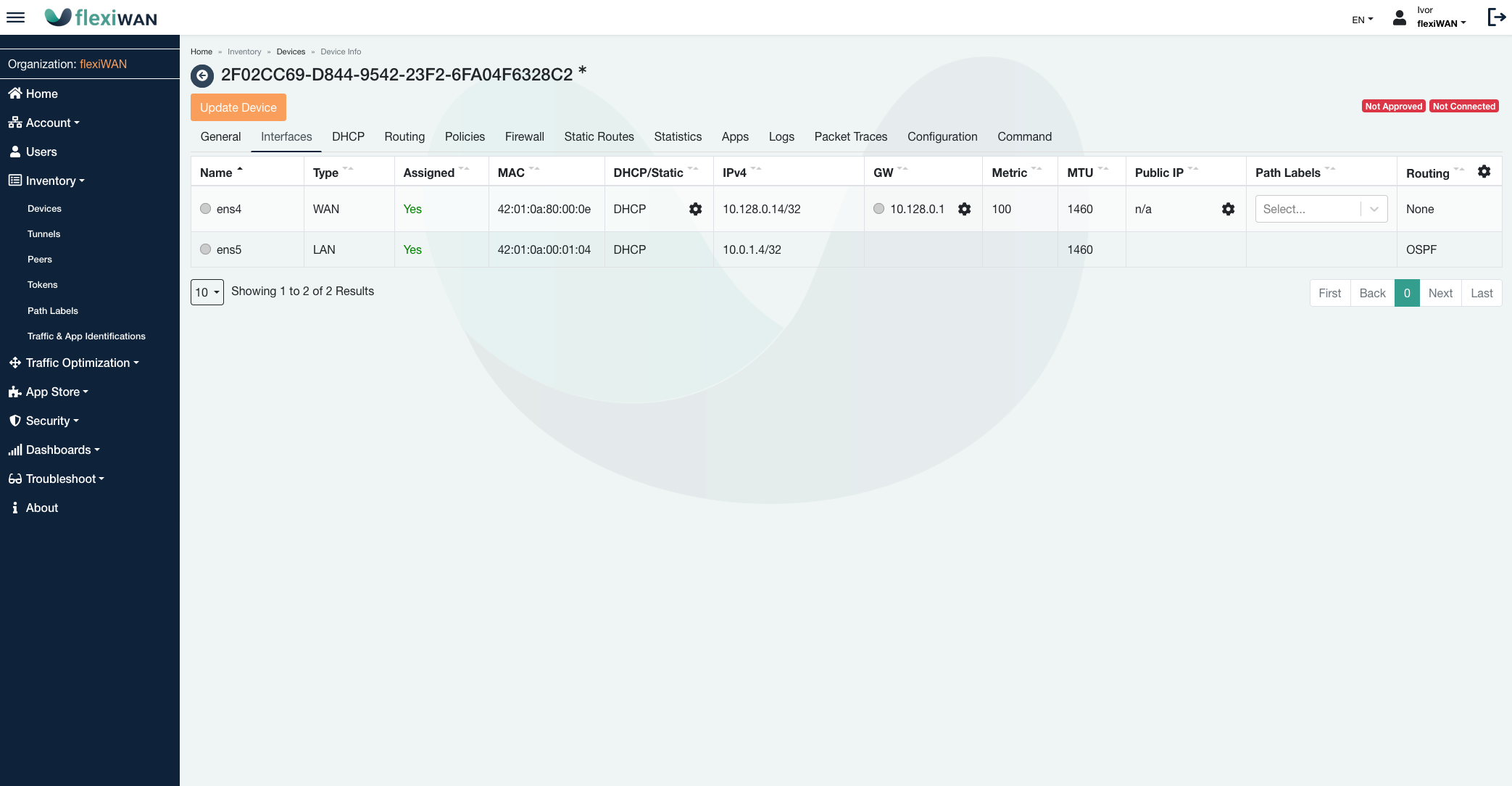Click the user profile icon
Viewport: 1512px width, 786px height.
(x=1400, y=17)
